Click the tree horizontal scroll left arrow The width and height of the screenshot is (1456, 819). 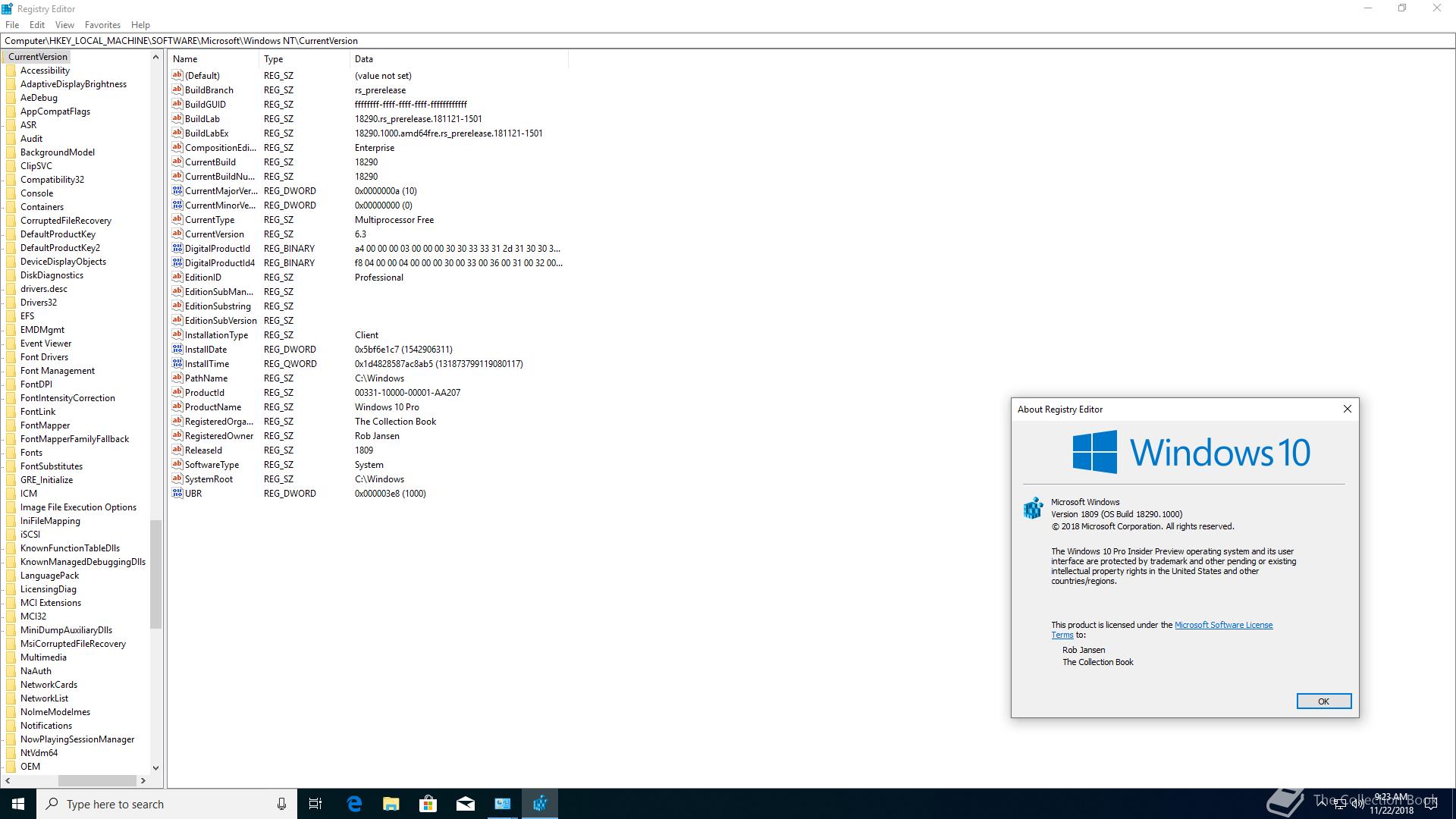coord(8,780)
